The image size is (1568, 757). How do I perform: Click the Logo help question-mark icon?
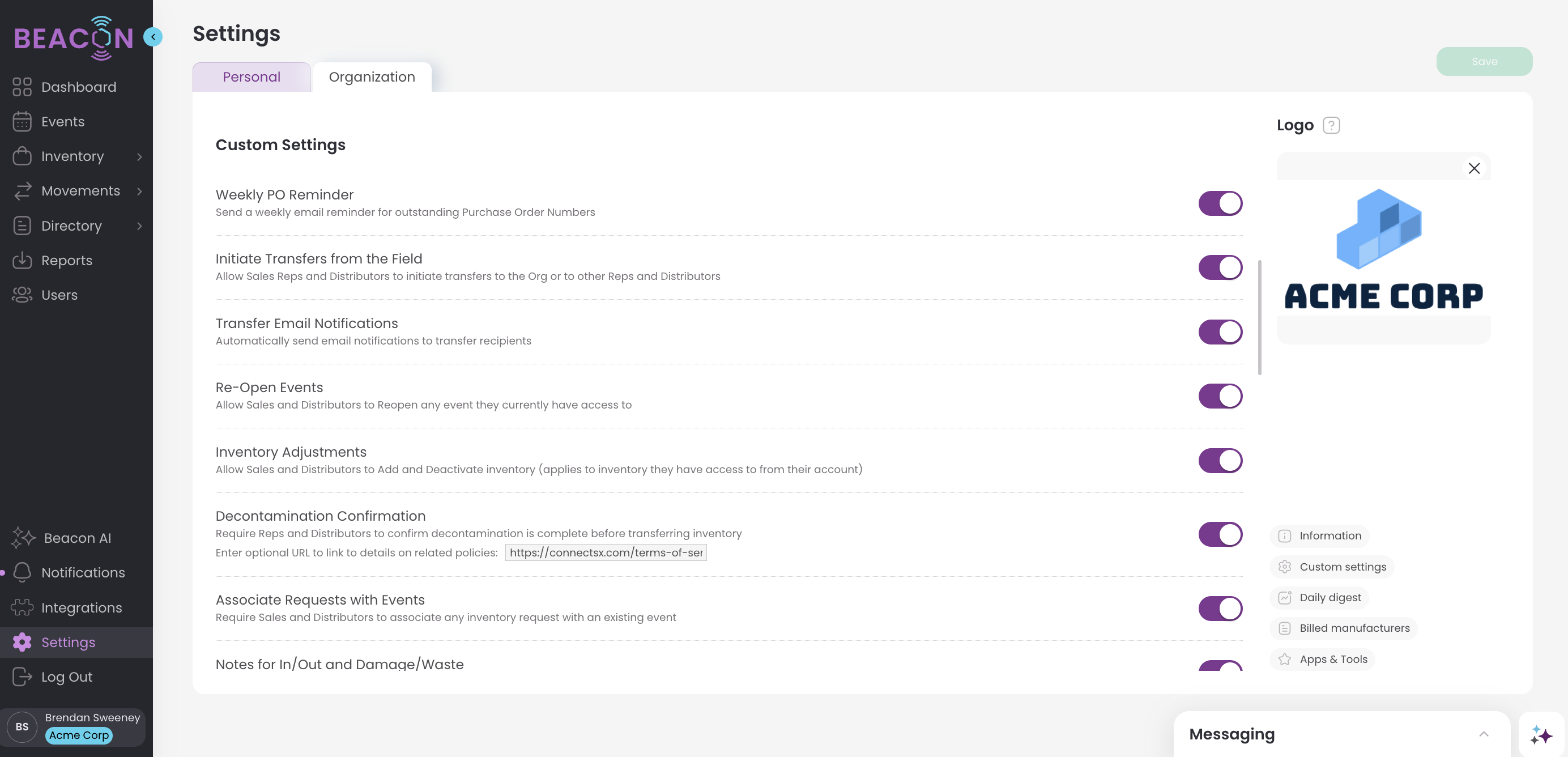(1331, 125)
